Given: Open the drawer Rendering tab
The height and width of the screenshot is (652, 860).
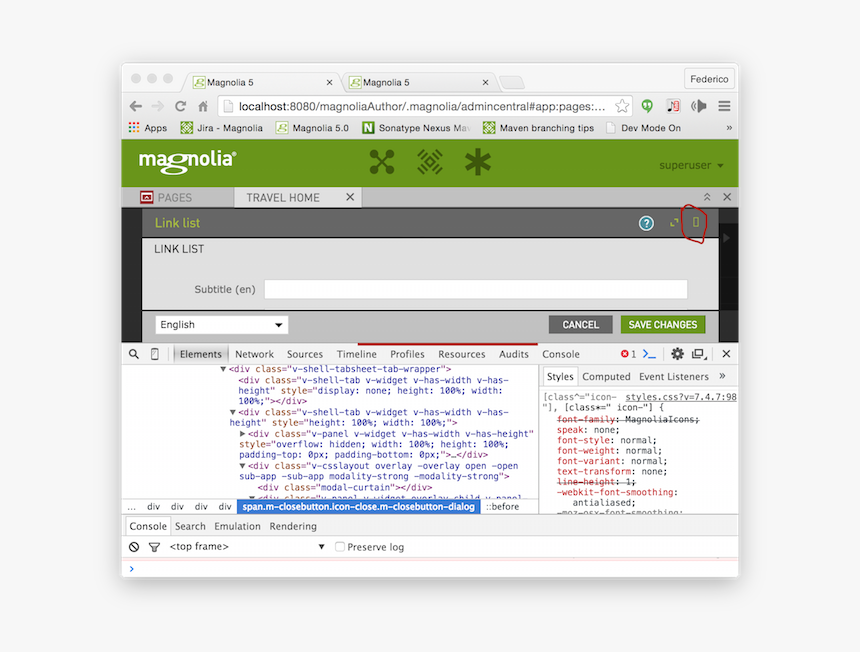Looking at the screenshot, I should tap(293, 526).
